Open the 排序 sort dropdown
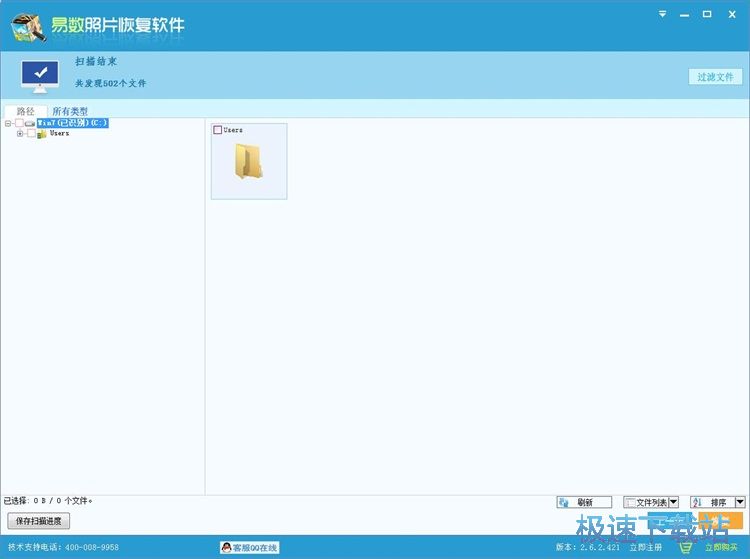750x559 pixels. [740, 502]
